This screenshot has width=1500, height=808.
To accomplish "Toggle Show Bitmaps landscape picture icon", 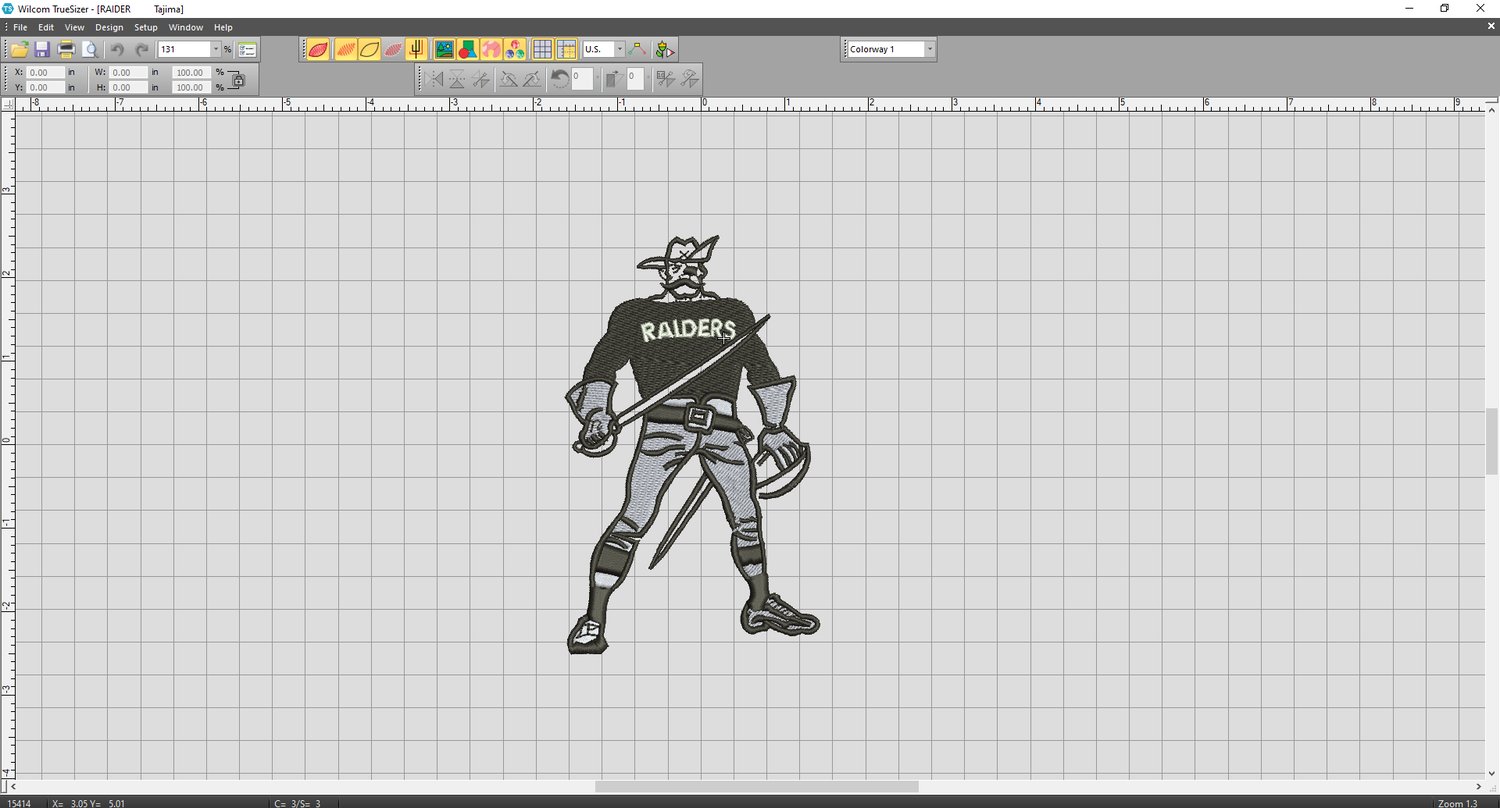I will click(444, 49).
